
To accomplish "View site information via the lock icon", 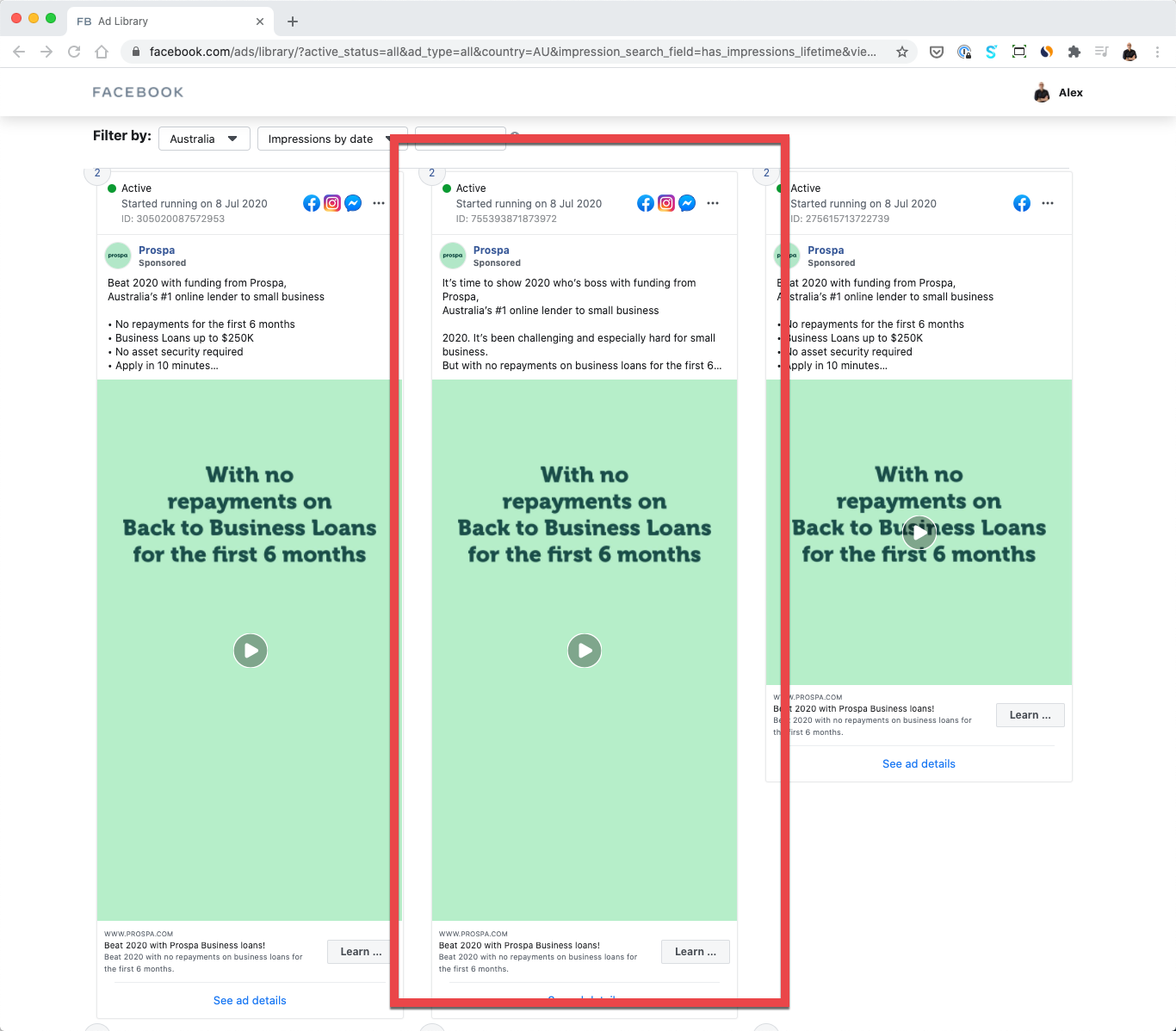I will click(135, 52).
